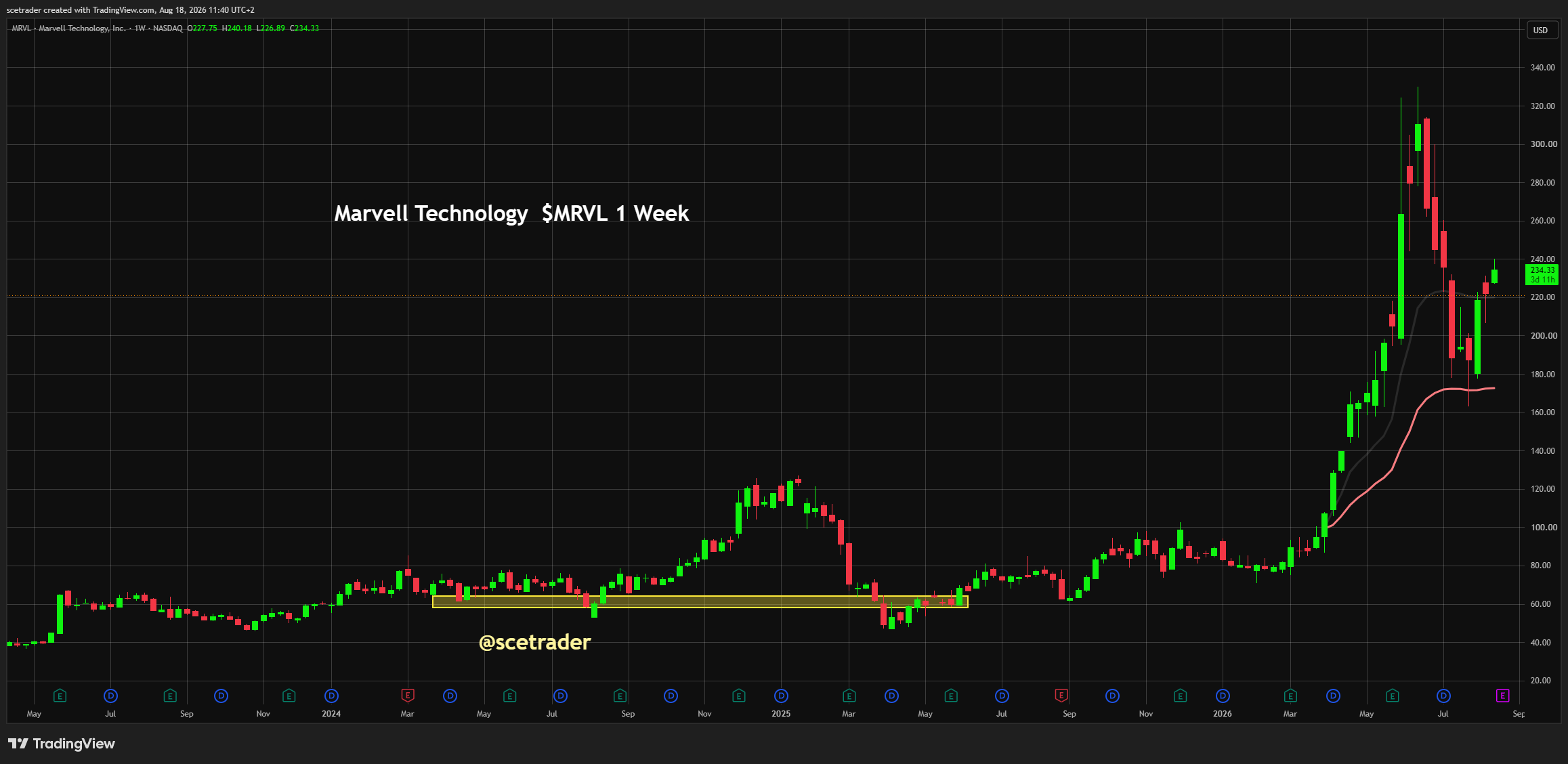1568x764 pixels.
Task: Click the green earnings marker right of May 2025
Action: coord(951,696)
